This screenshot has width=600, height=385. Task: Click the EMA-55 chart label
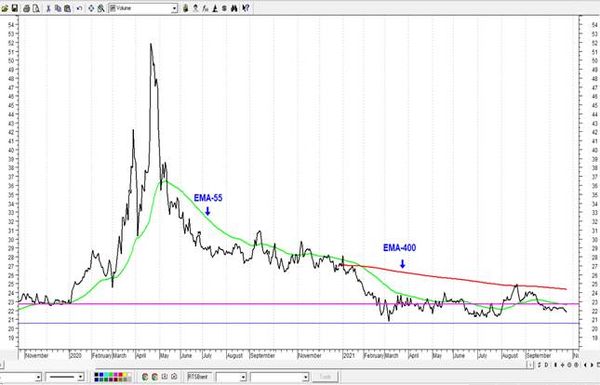[208, 198]
